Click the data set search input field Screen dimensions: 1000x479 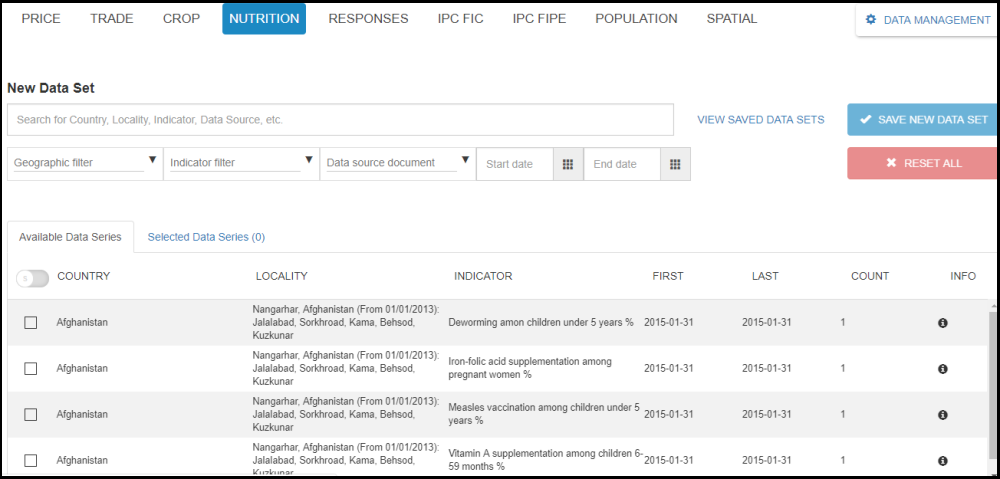pyautogui.click(x=340, y=120)
